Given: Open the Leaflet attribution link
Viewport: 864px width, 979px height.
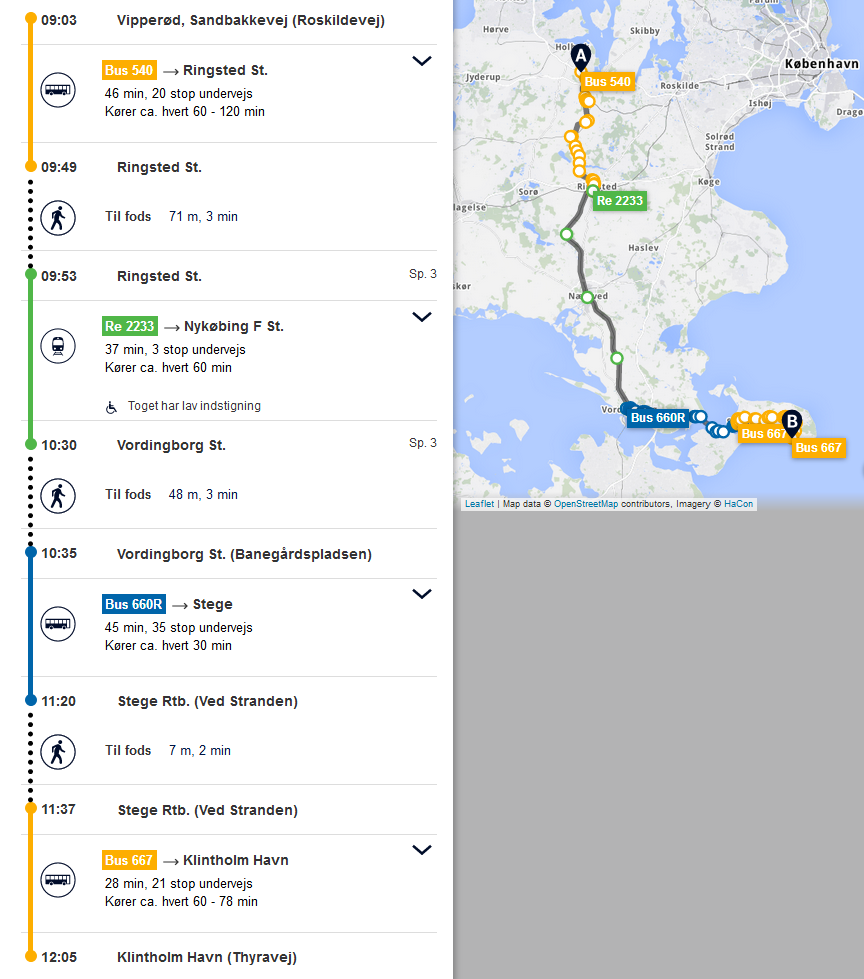Looking at the screenshot, I should [x=479, y=504].
